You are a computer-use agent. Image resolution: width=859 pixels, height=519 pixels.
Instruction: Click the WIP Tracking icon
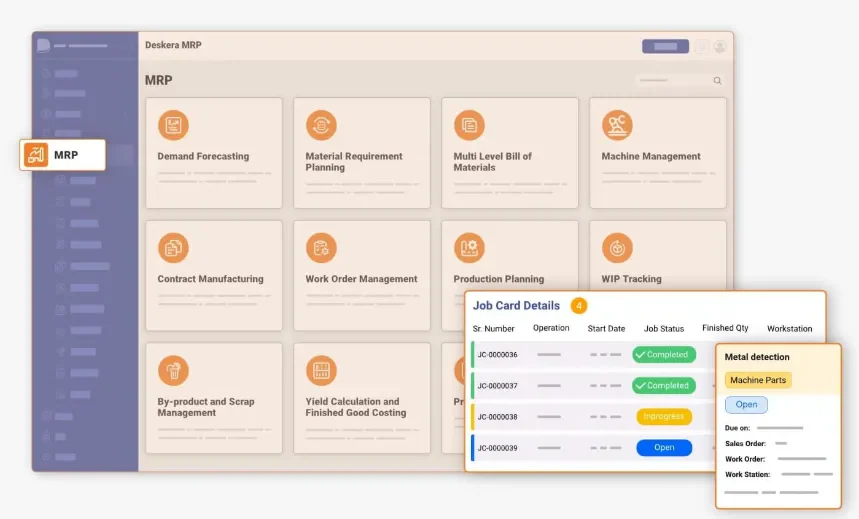(617, 248)
